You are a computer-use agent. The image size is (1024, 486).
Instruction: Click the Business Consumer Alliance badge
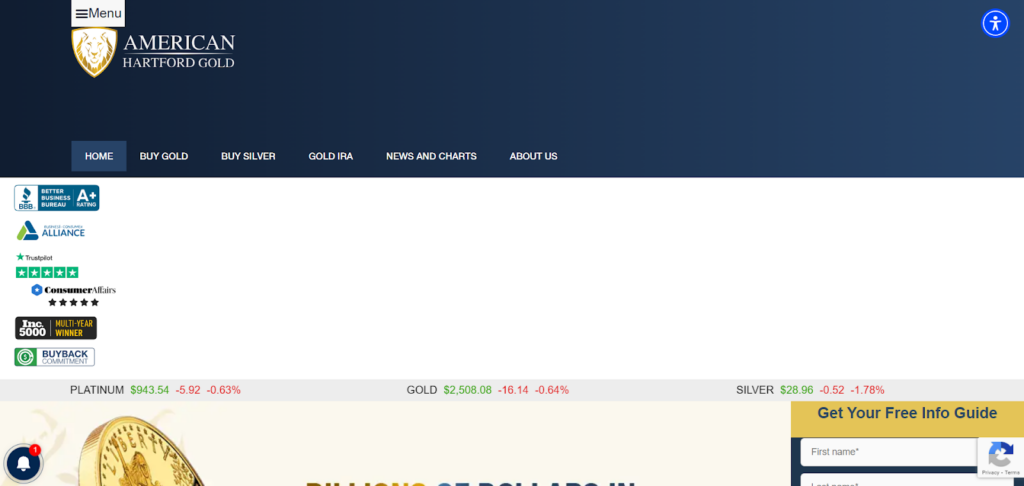pyautogui.click(x=51, y=231)
